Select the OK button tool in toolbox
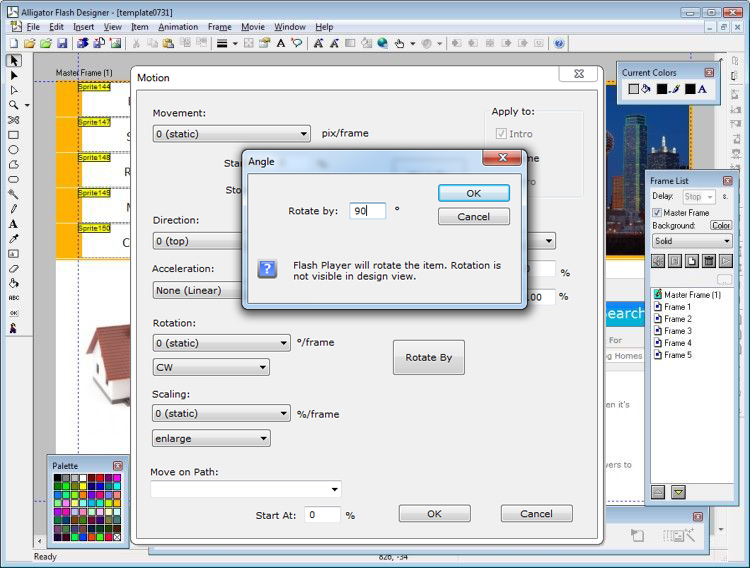Screen dimensions: 750x568 click(13, 313)
